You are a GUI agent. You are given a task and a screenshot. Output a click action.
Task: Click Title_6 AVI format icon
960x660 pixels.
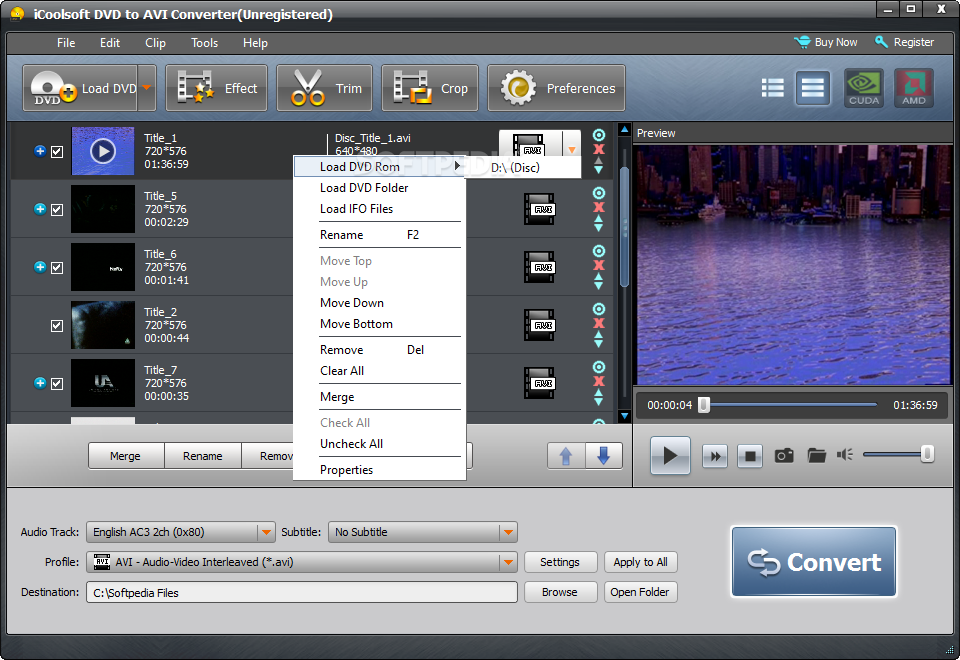tap(539, 268)
